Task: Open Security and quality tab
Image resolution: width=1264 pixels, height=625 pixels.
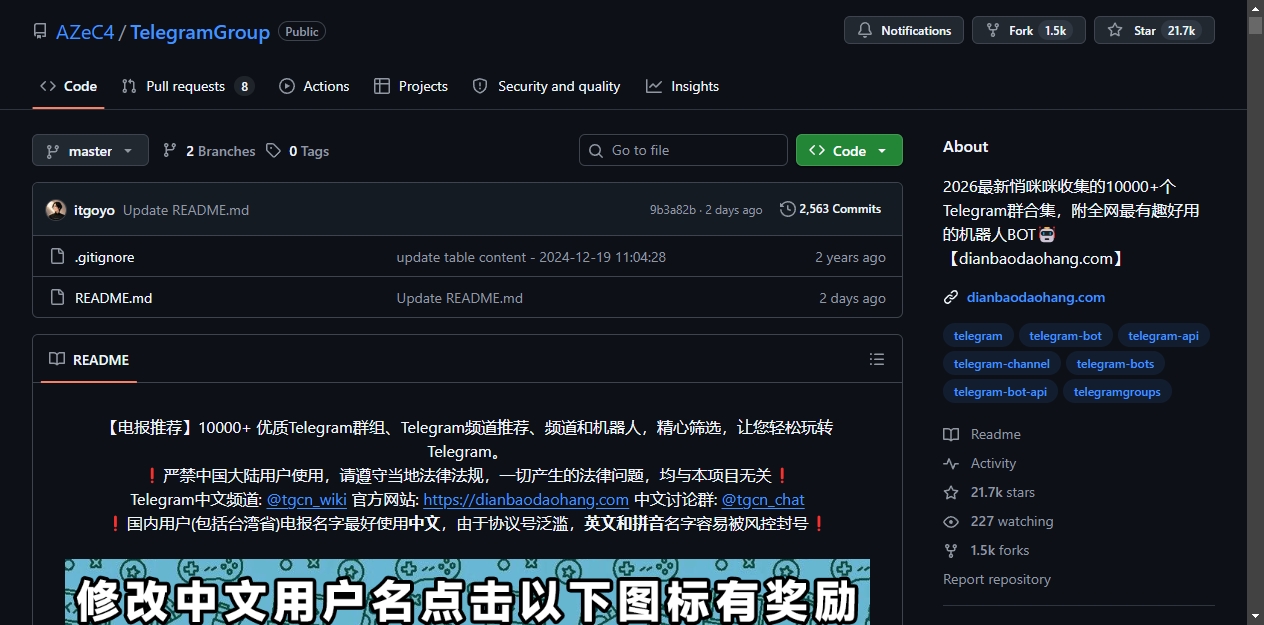Action: click(547, 86)
